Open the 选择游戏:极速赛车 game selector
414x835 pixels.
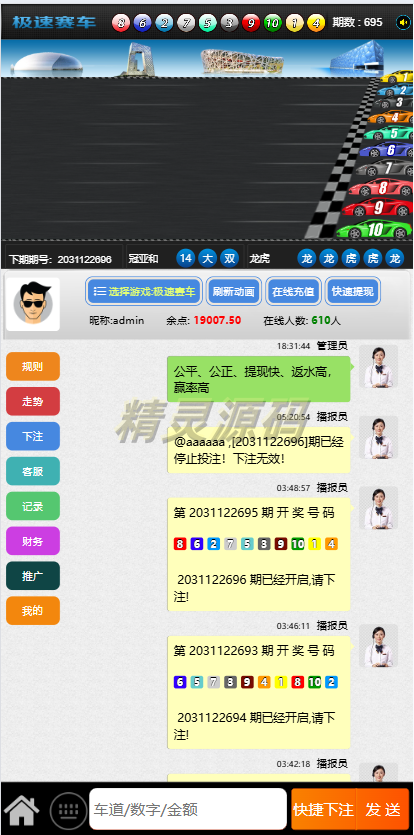coord(144,291)
